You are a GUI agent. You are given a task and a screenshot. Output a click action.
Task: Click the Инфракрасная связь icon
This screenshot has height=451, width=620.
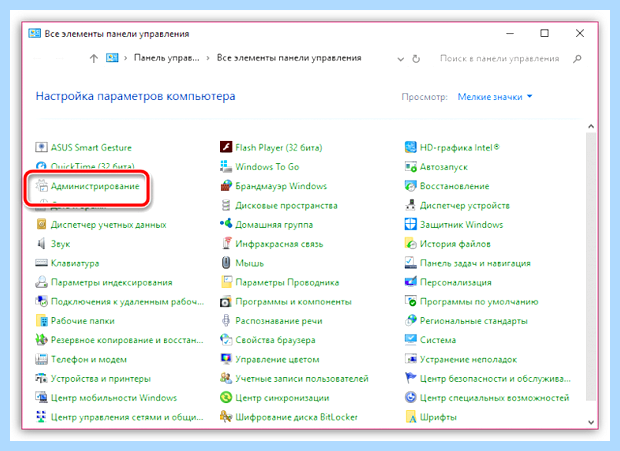coord(226,243)
